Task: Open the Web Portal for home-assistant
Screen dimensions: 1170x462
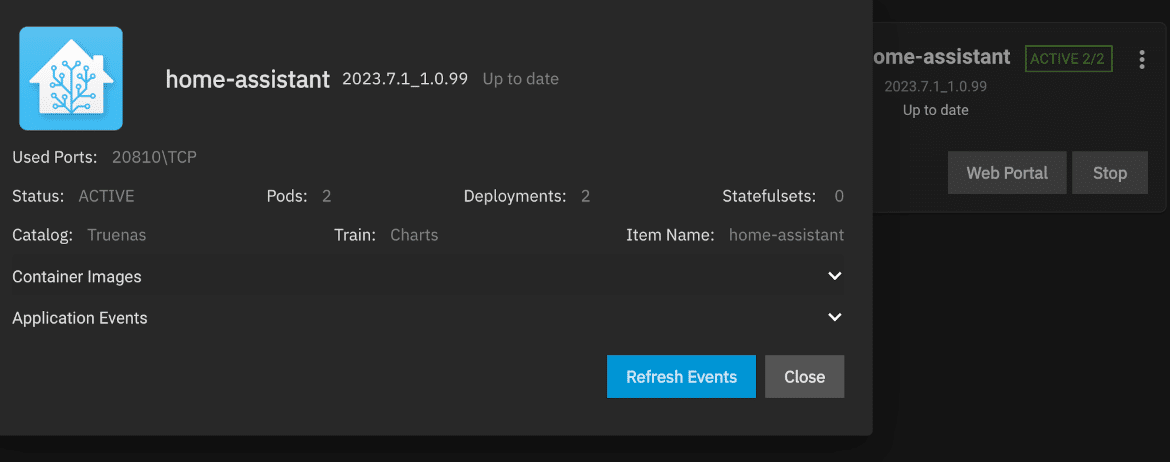Action: (1007, 173)
